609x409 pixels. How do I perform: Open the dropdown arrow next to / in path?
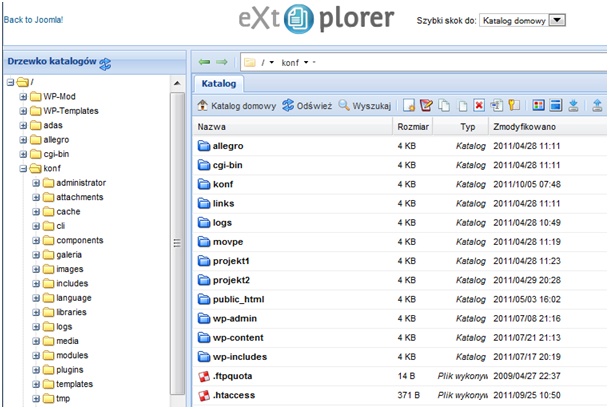[x=271, y=62]
